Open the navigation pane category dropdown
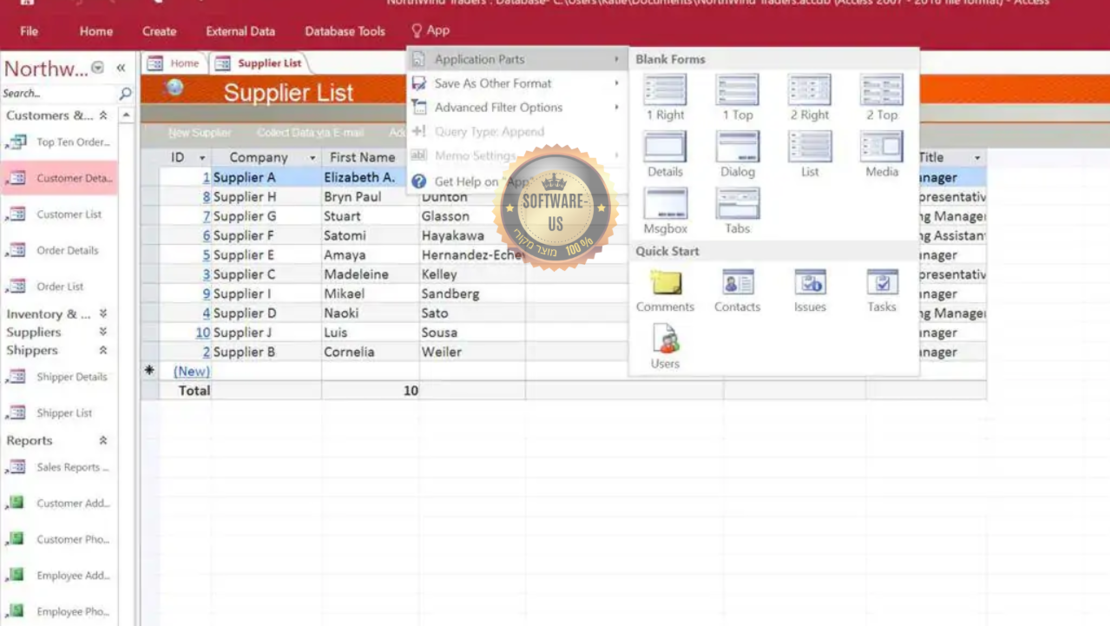Viewport: 1110px width, 626px height. [98, 68]
